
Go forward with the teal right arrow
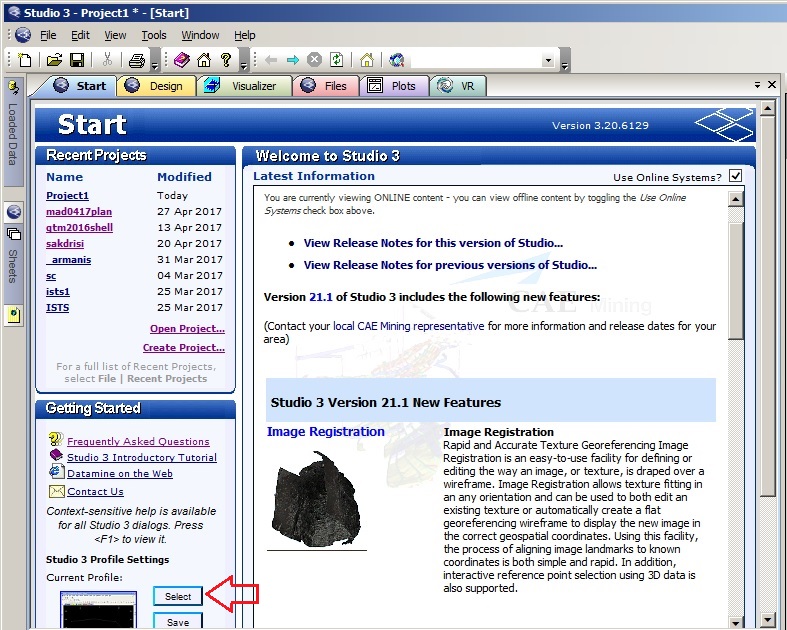293,60
